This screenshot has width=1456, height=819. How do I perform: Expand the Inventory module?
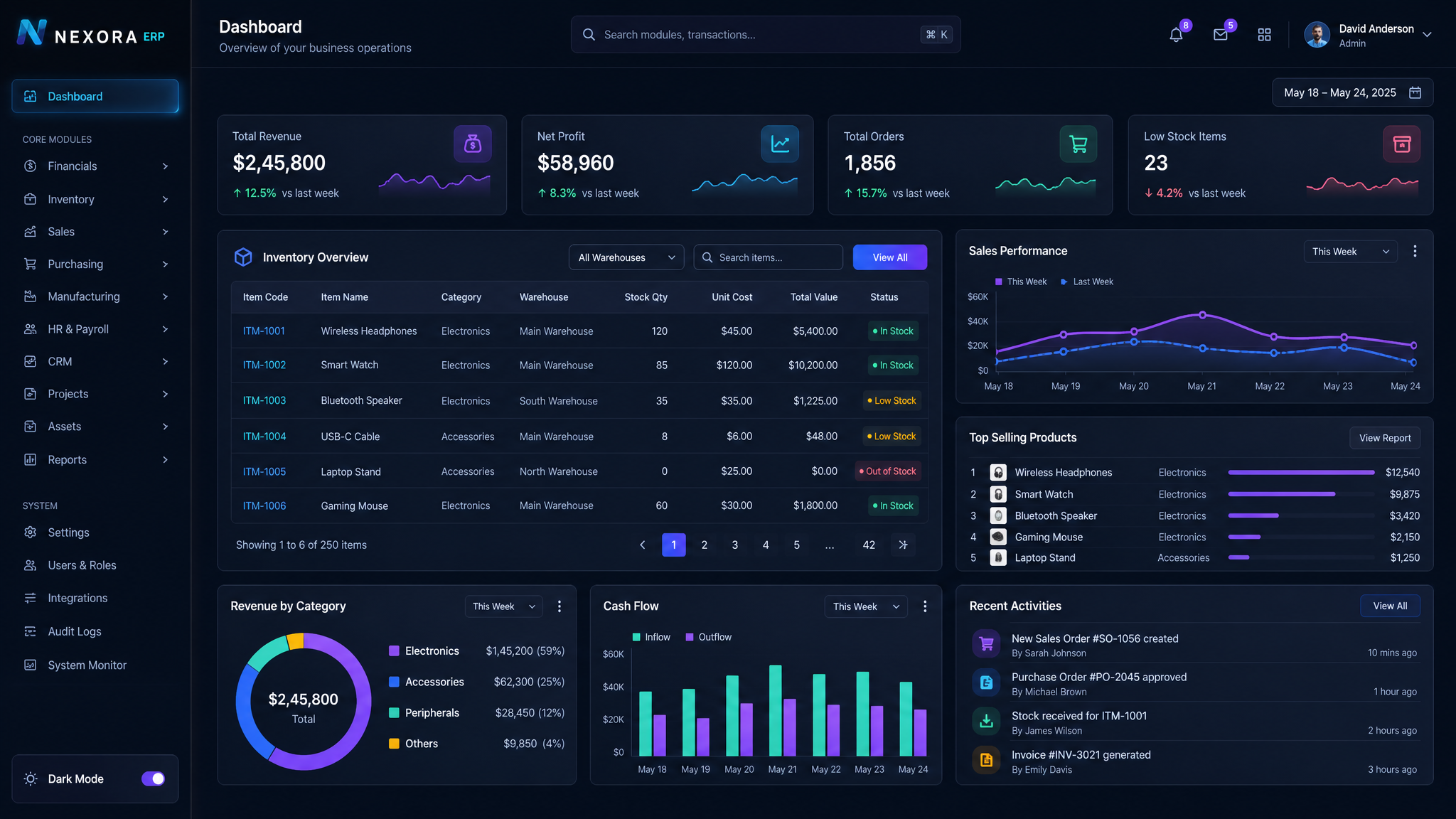(x=95, y=200)
